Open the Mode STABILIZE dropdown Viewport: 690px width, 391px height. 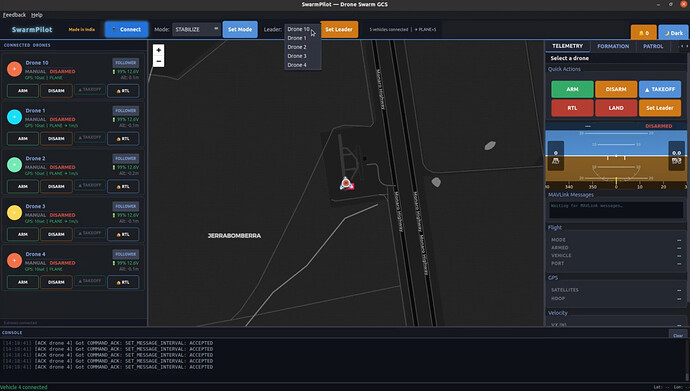click(x=196, y=29)
